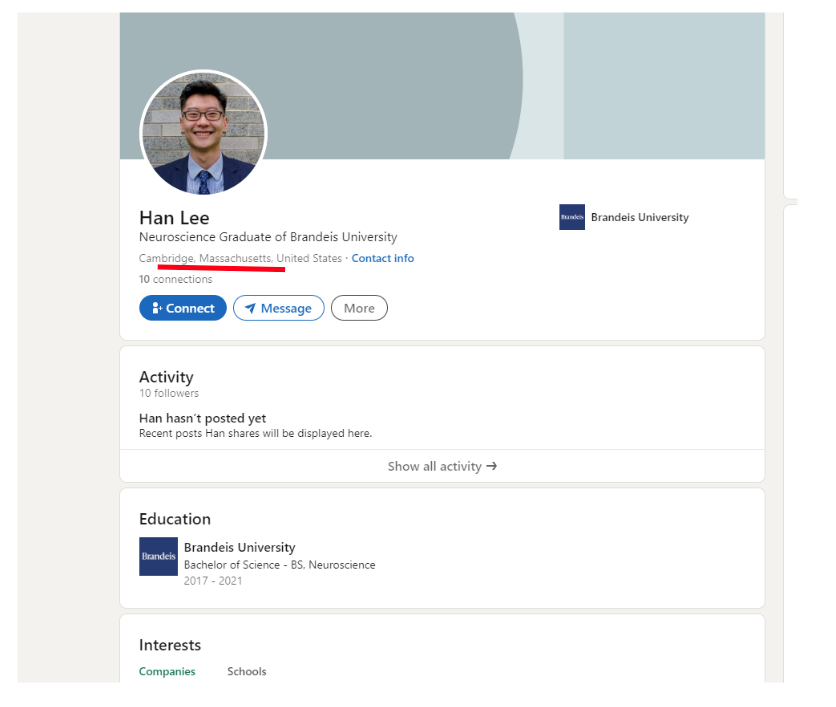Open Brandeis University entry under Education
Screen dimensions: 836x707
239,548
